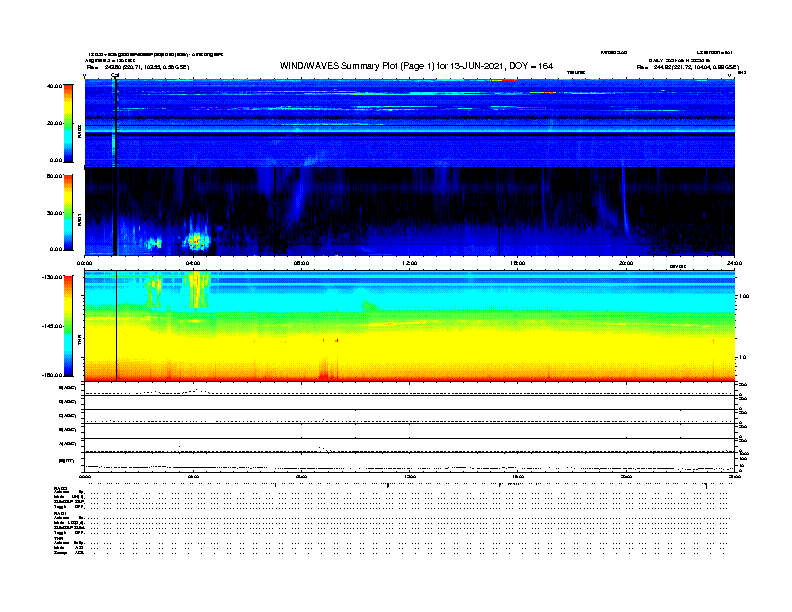
Task: Click the 60.00 label on RAD1 scale
Action: coord(54,176)
